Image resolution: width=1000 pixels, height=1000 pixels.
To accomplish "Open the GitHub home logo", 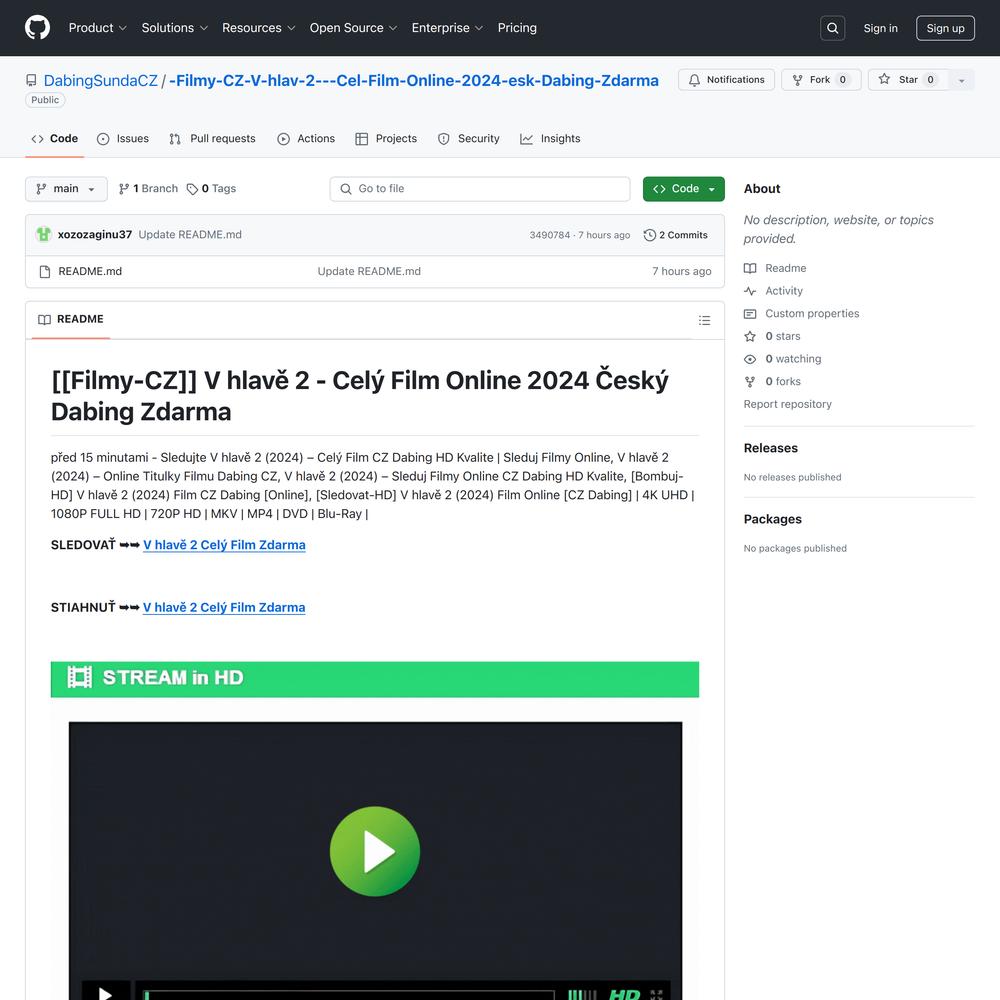I will pyautogui.click(x=37, y=28).
